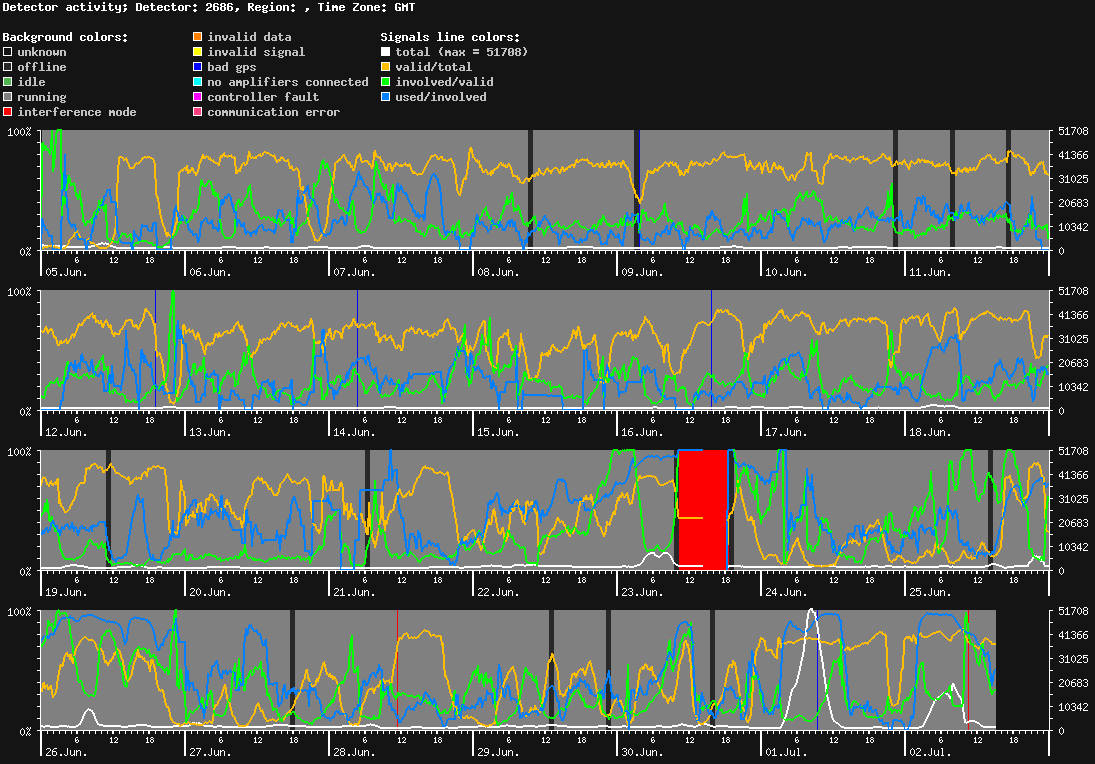Click the 'Background colors:' heading
Viewport: 1095px width, 764px height.
(x=65, y=37)
